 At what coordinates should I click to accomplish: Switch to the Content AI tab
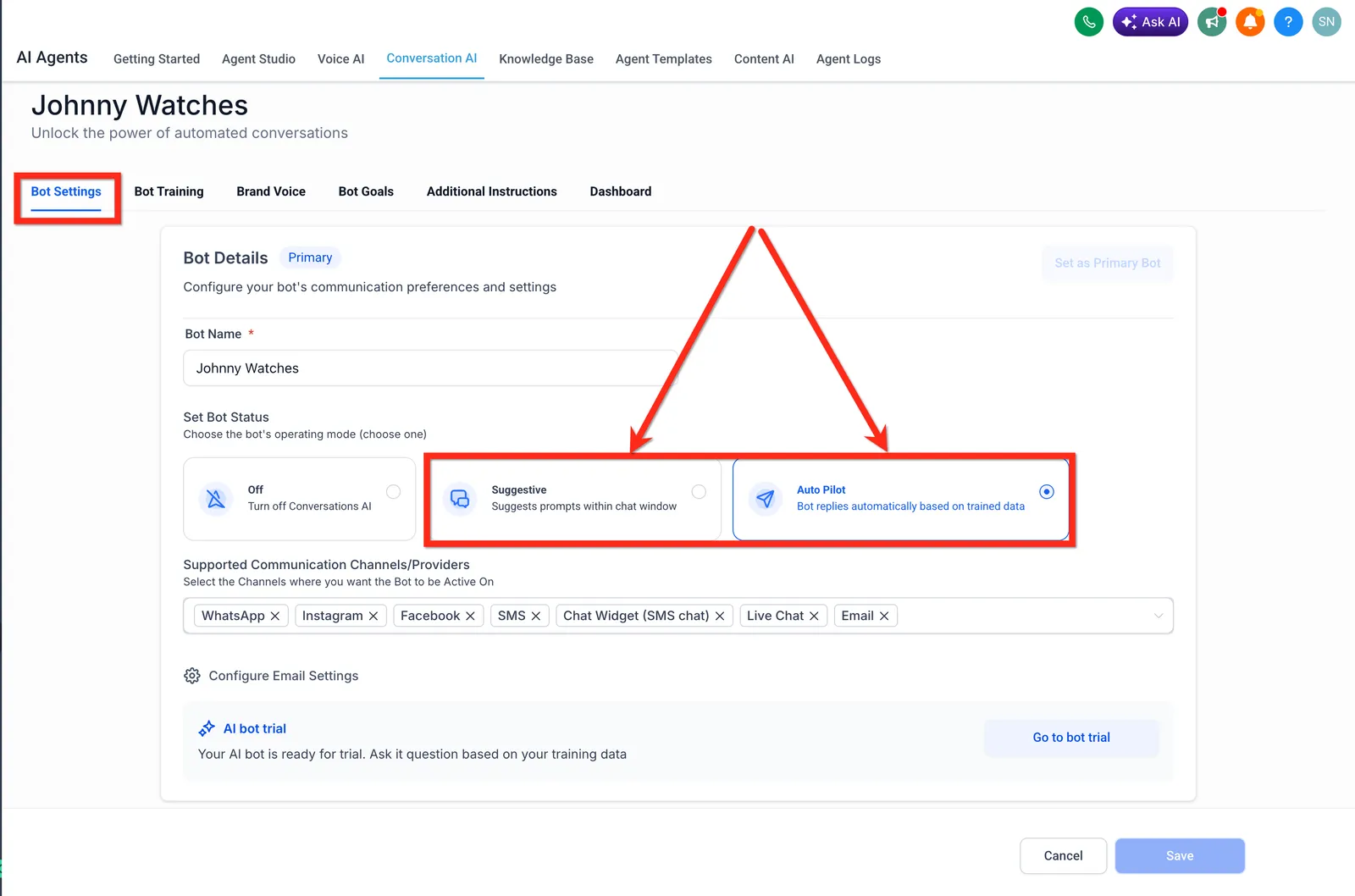coord(764,58)
